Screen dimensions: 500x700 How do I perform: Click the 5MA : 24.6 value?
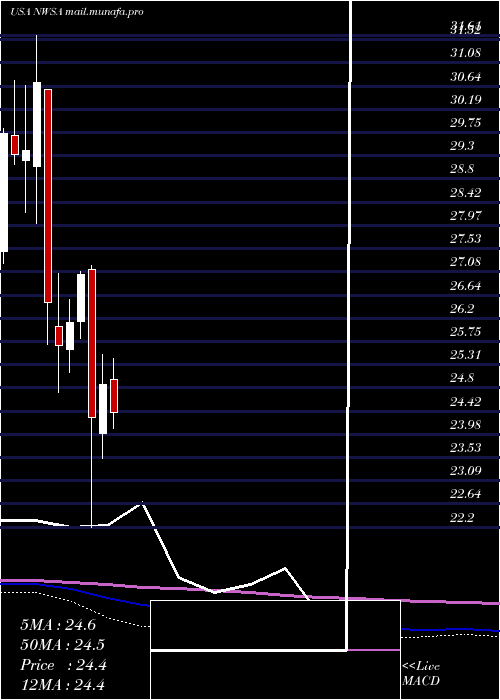(x=58, y=625)
